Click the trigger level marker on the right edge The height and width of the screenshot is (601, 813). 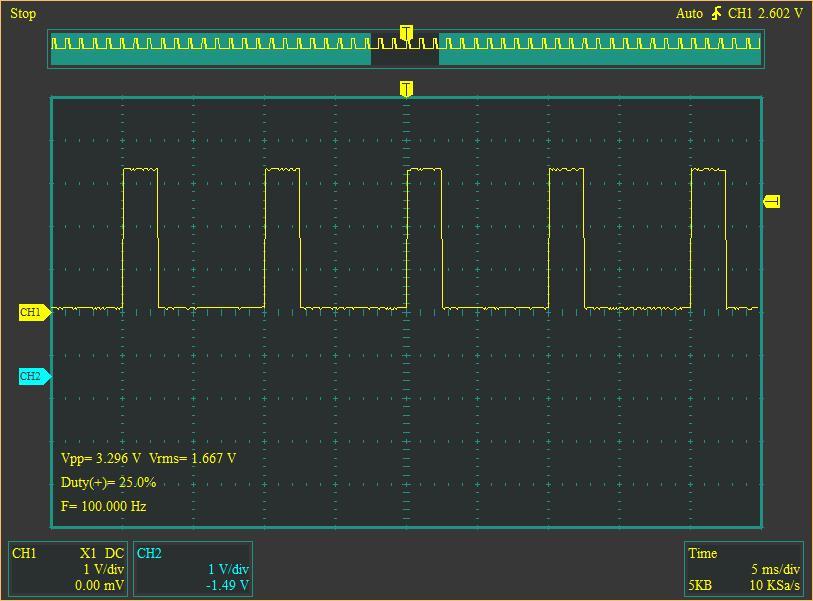click(772, 201)
